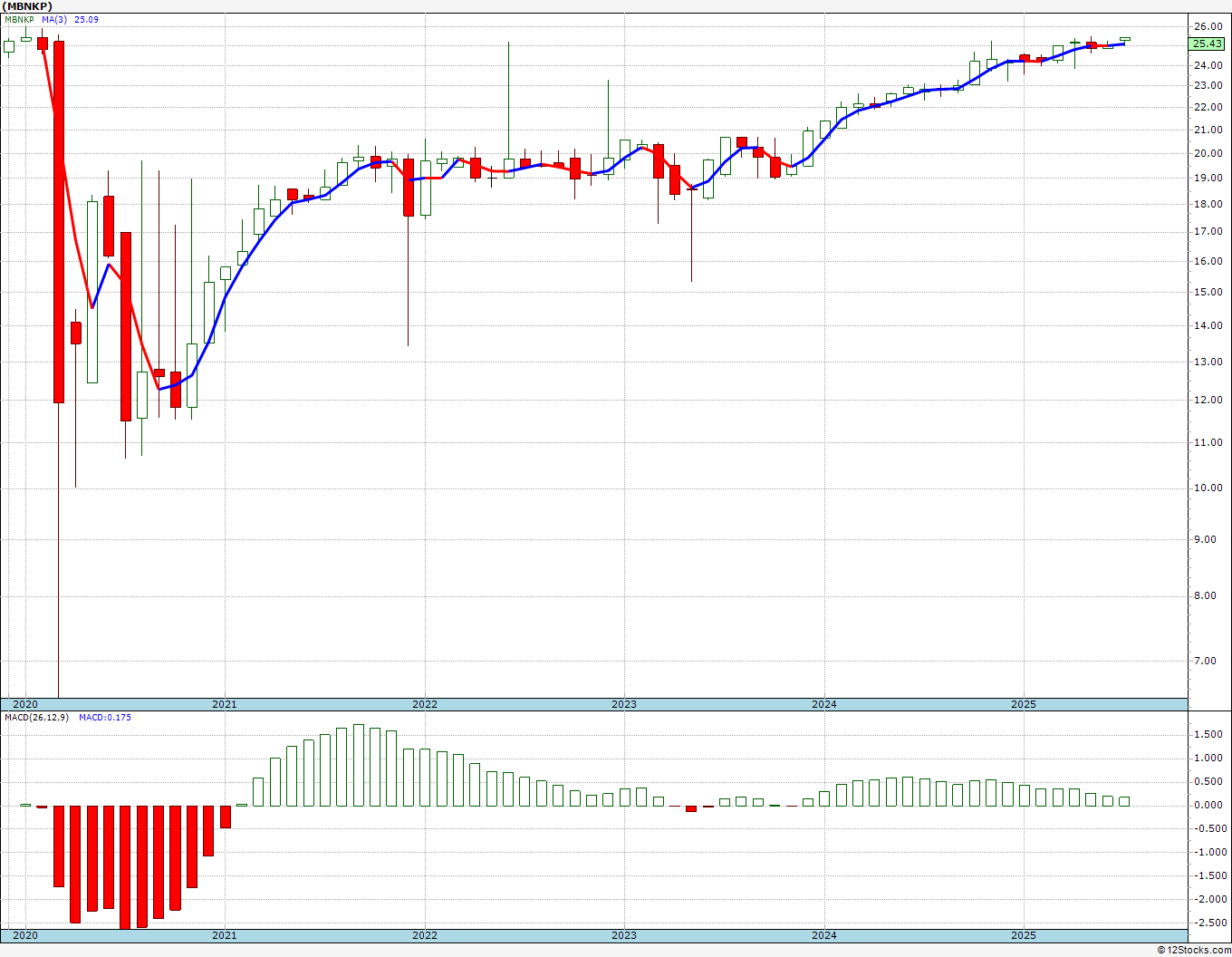
Task: Click 2023 on the price chart time axis
Action: click(623, 704)
